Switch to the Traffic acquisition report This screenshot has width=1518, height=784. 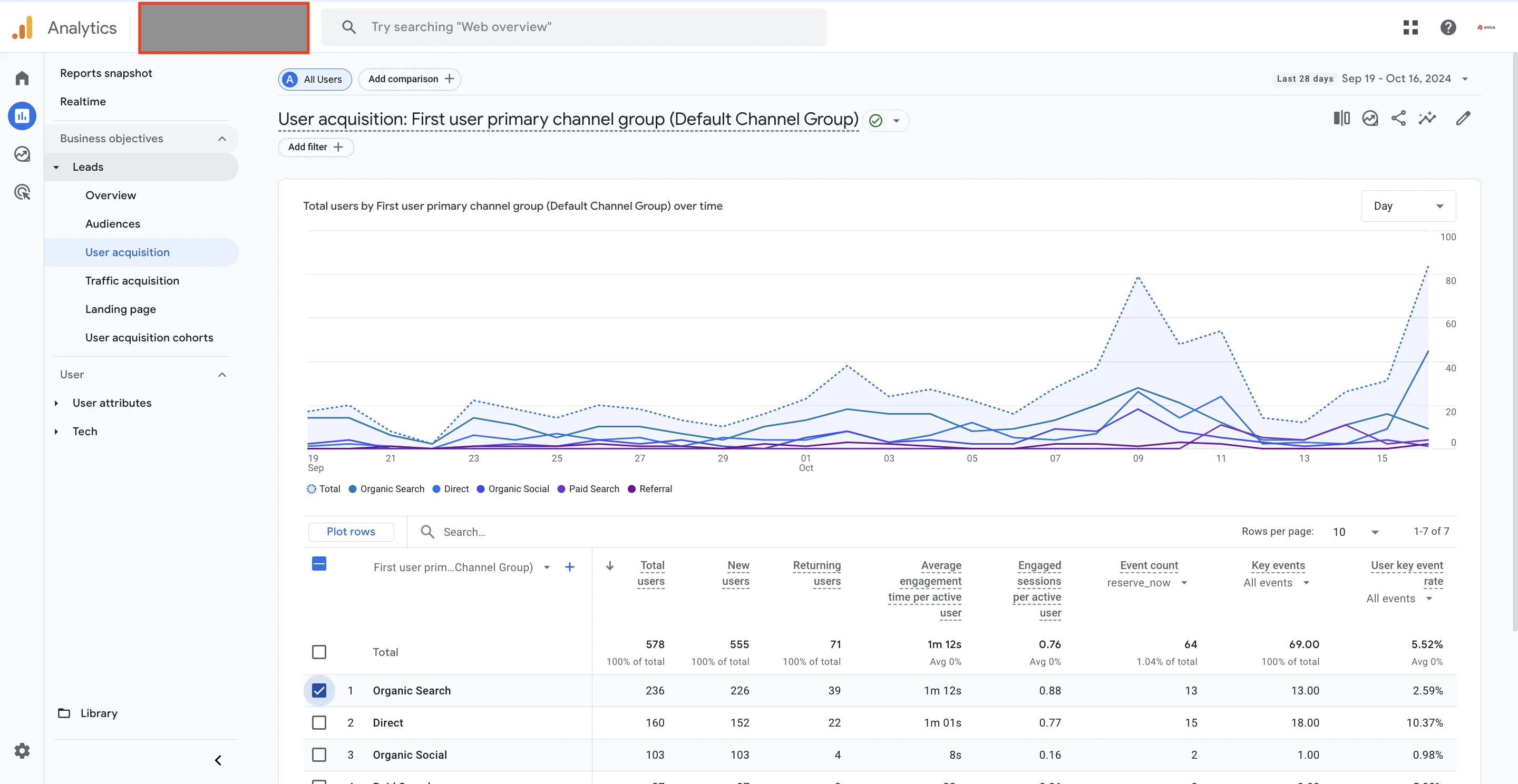[132, 280]
